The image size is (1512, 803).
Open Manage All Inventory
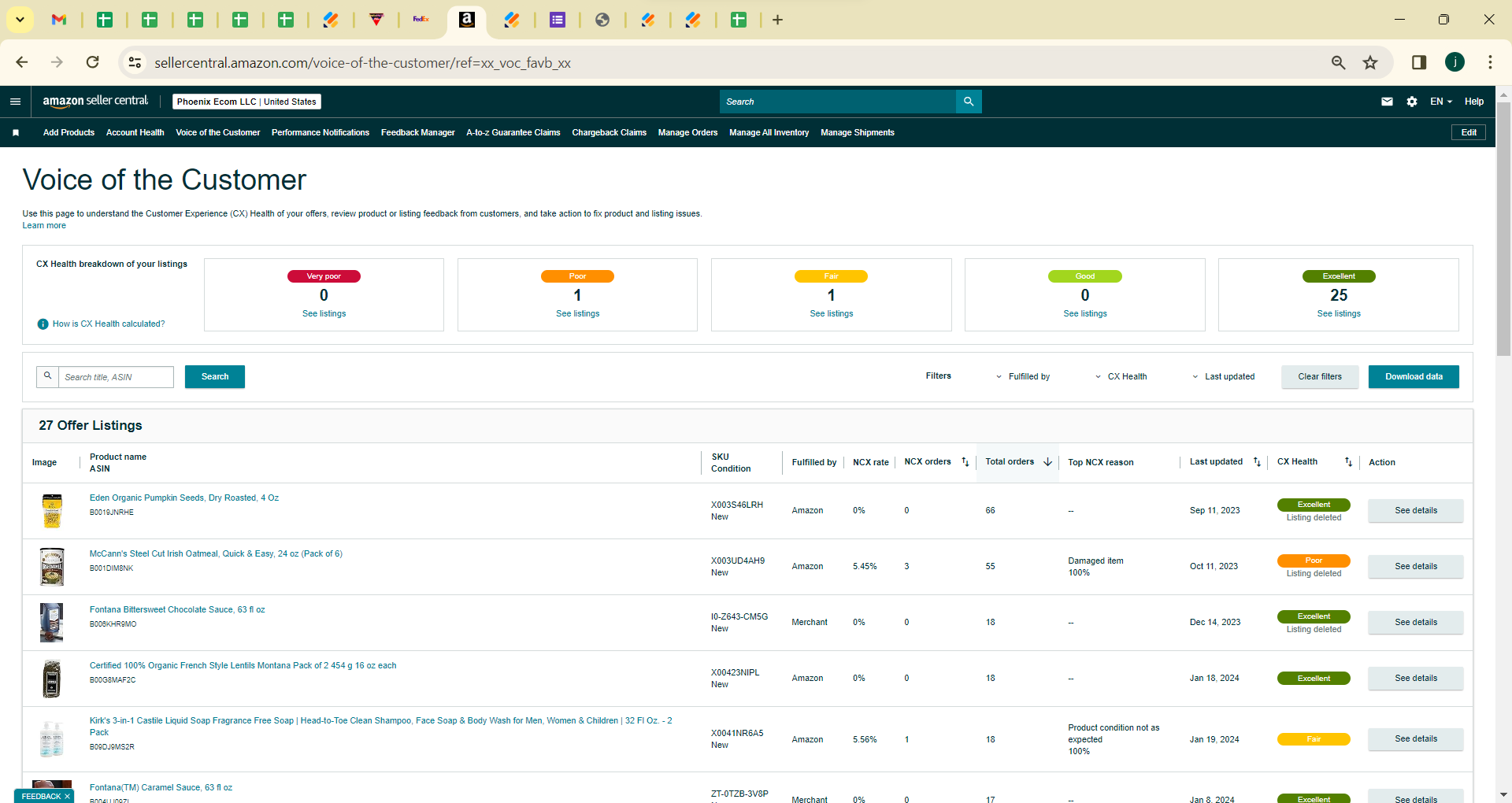[x=769, y=133]
